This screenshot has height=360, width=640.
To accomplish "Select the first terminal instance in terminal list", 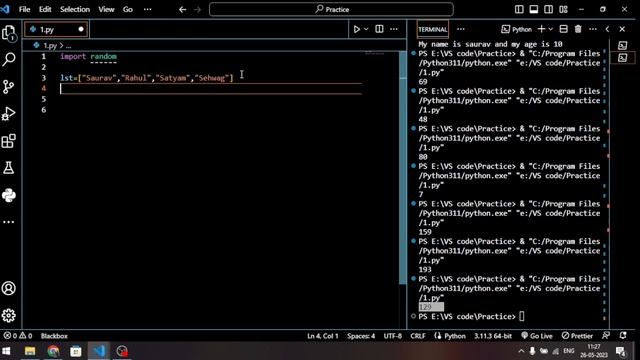I will pyautogui.click(x=622, y=45).
